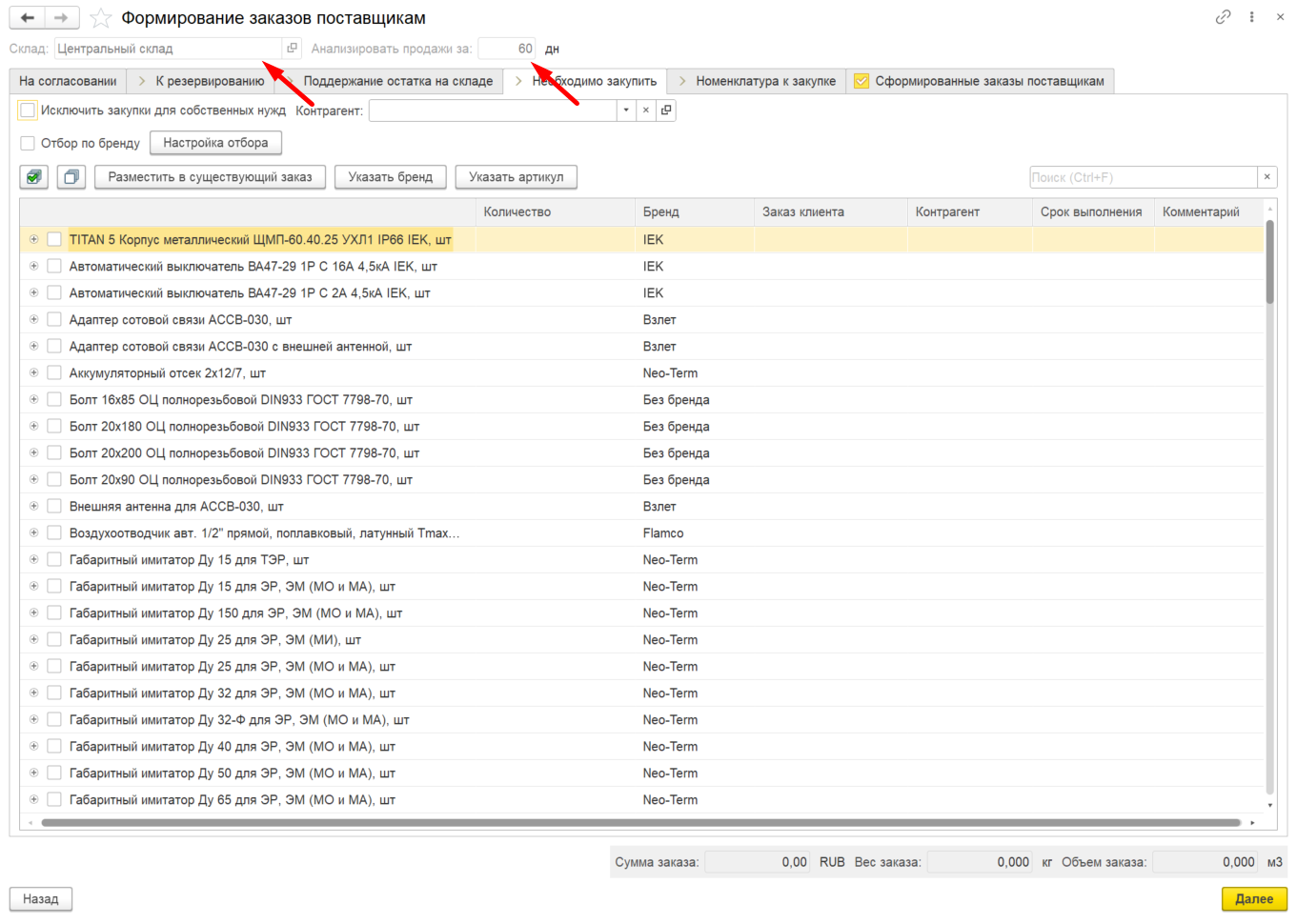The width and height of the screenshot is (1297, 924).
Task: Open warehouse selection icon beside Центральный склад
Action: point(293,49)
